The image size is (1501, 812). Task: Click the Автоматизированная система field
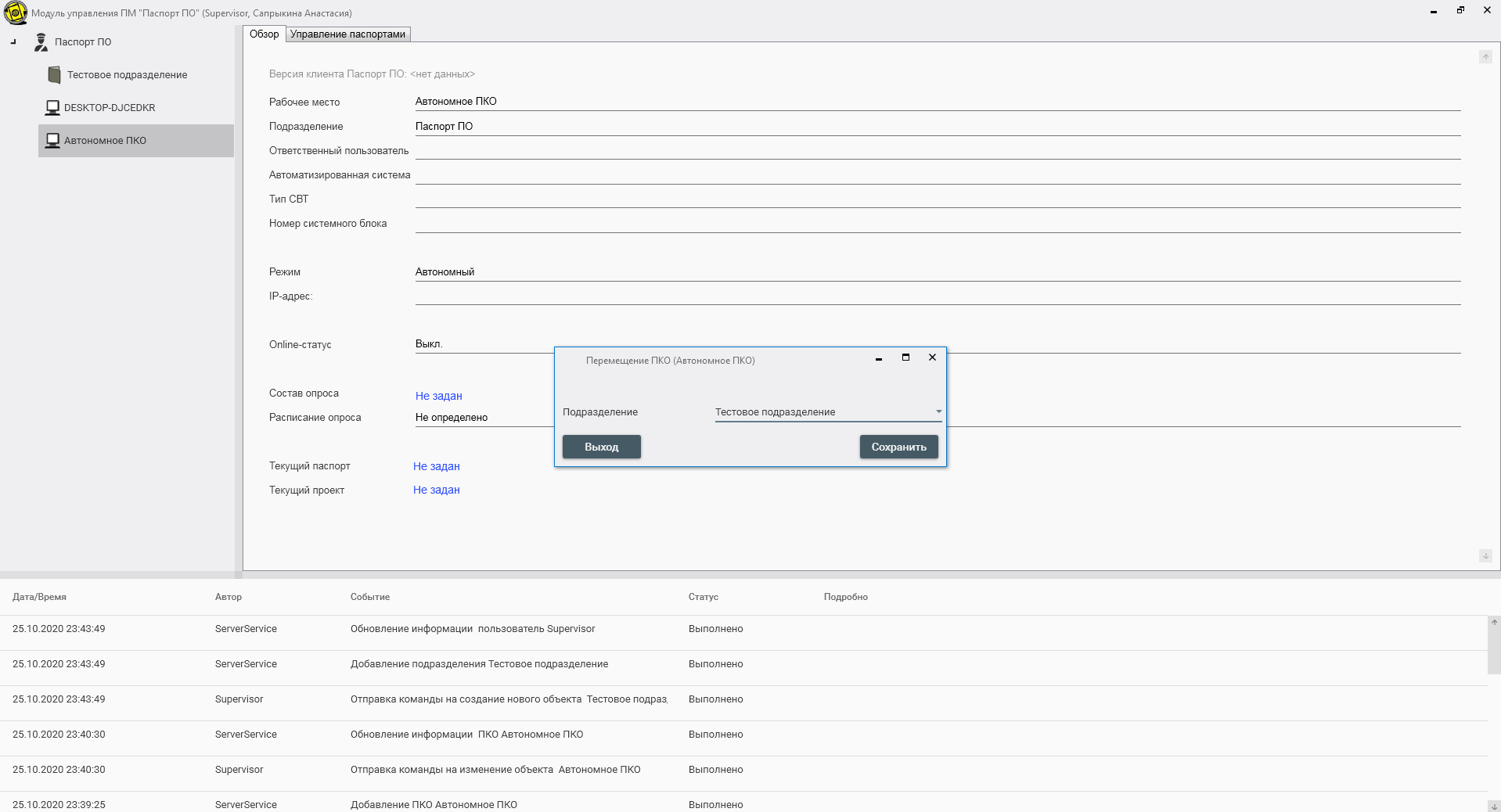(938, 175)
